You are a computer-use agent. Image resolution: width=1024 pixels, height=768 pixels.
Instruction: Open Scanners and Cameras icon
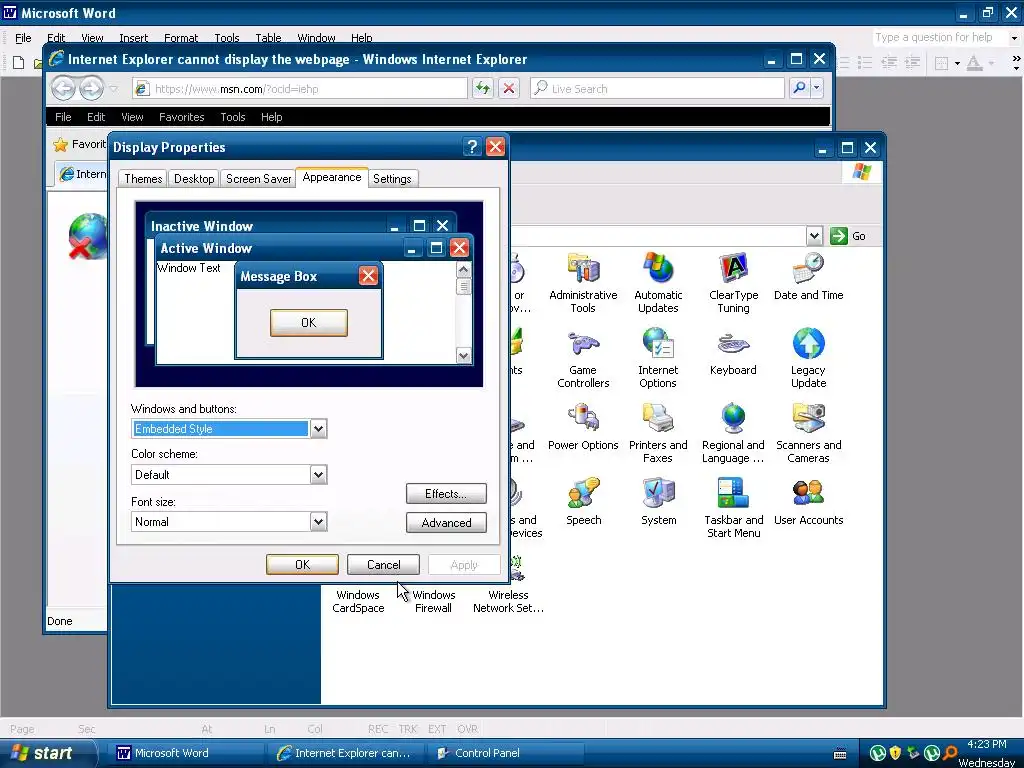tap(808, 433)
